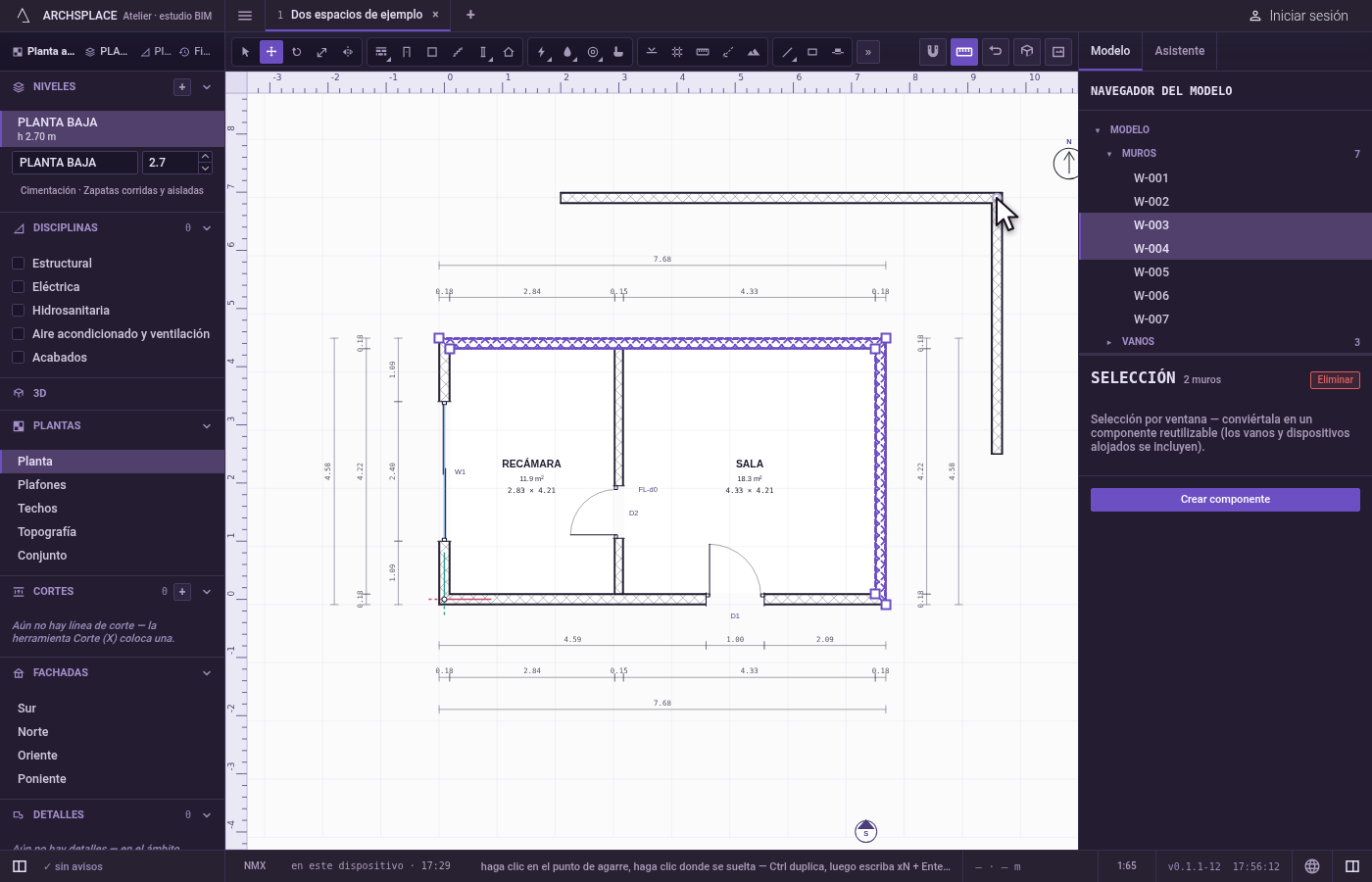Image resolution: width=1372 pixels, height=882 pixels.
Task: Collapse the DISCIPLINAS section chevron
Action: (207, 228)
